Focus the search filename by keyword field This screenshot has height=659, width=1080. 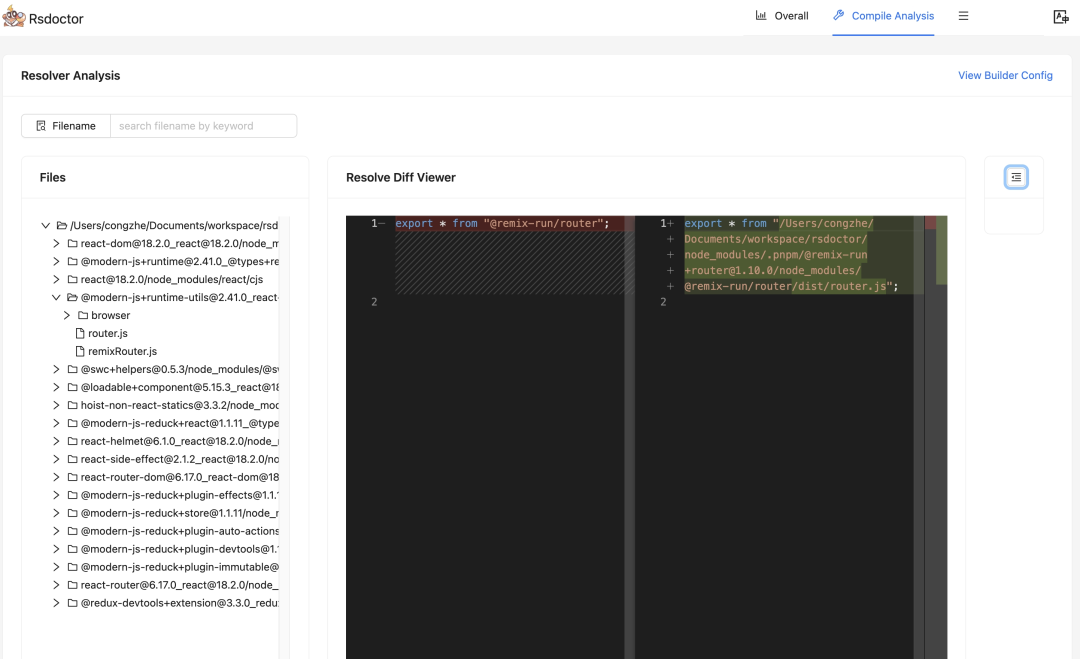[203, 126]
